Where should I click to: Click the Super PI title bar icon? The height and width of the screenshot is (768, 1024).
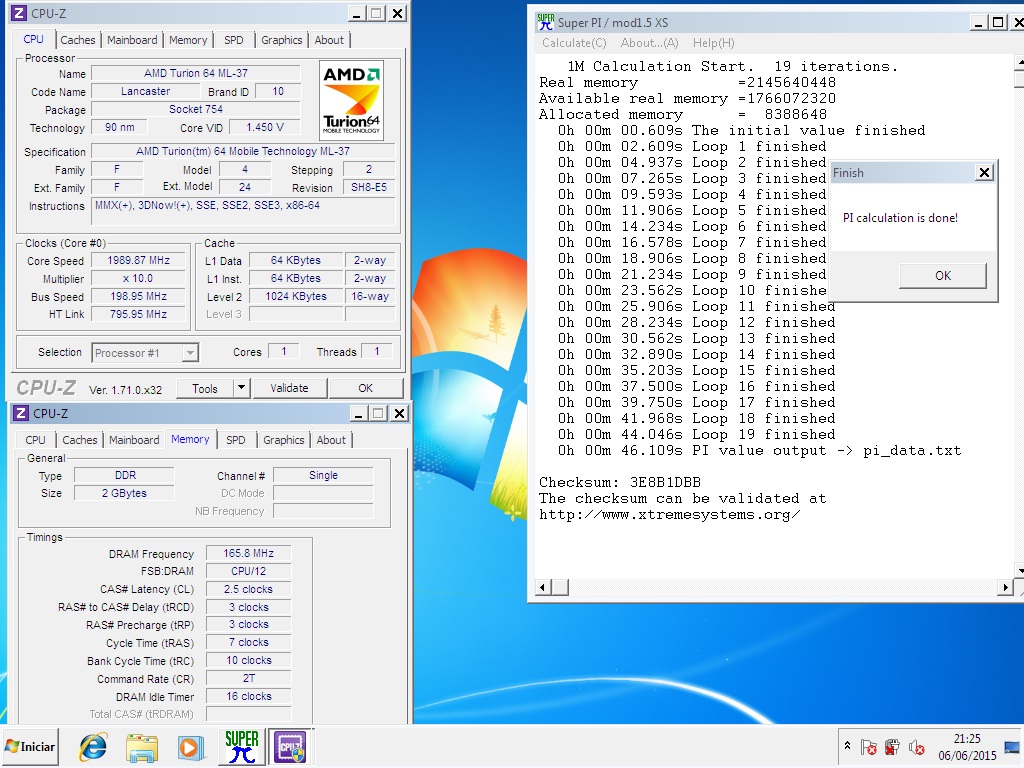(545, 22)
